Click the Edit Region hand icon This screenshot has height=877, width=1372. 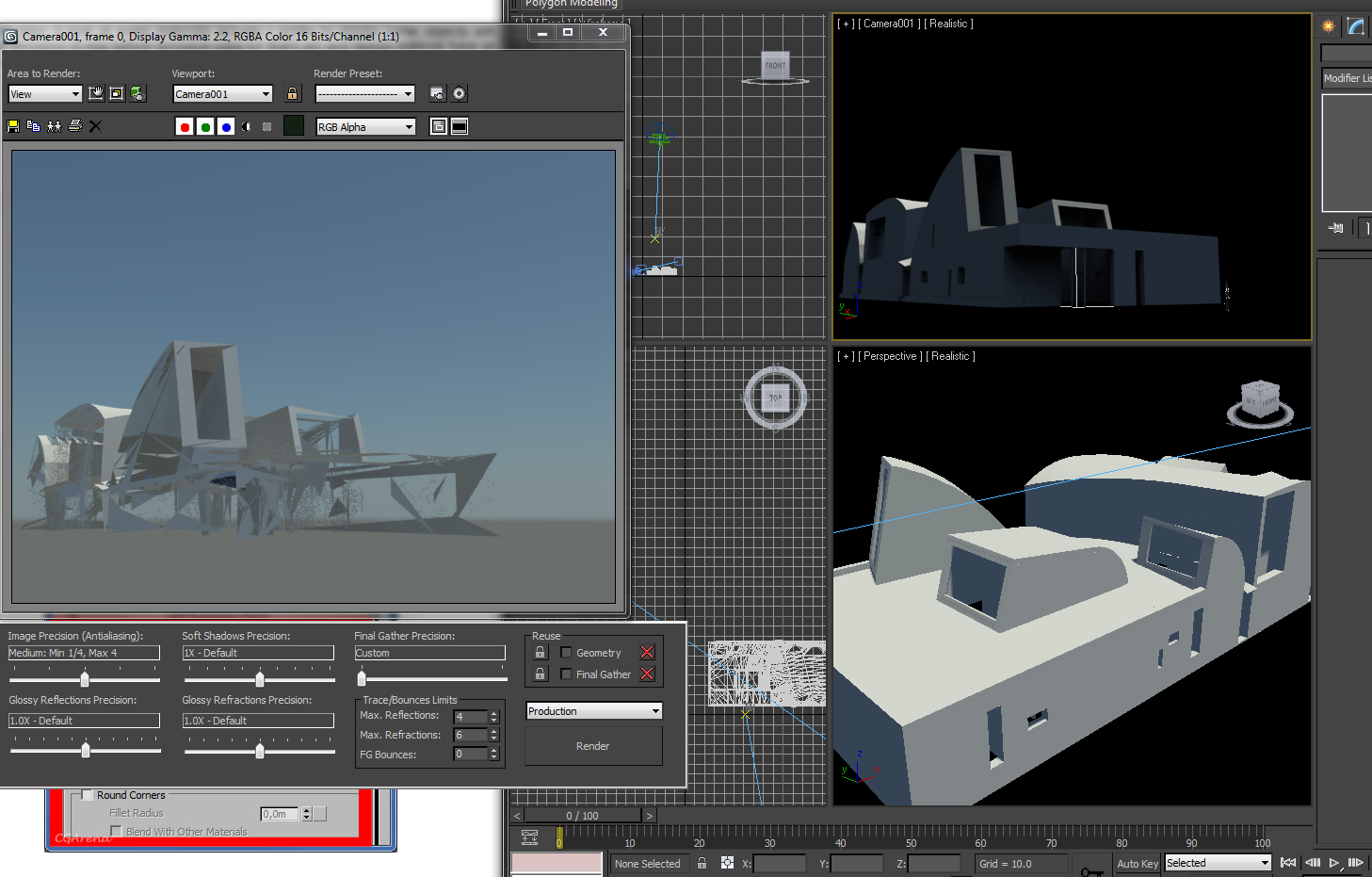pos(96,93)
